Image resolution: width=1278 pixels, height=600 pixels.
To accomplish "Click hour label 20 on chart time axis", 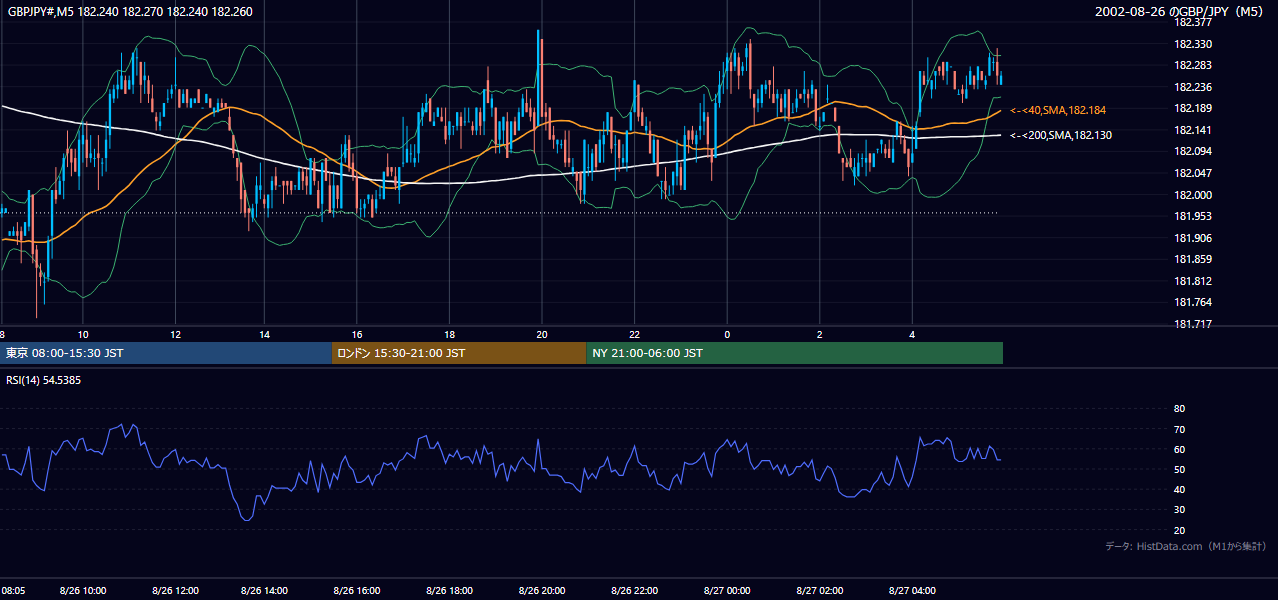I will [542, 335].
